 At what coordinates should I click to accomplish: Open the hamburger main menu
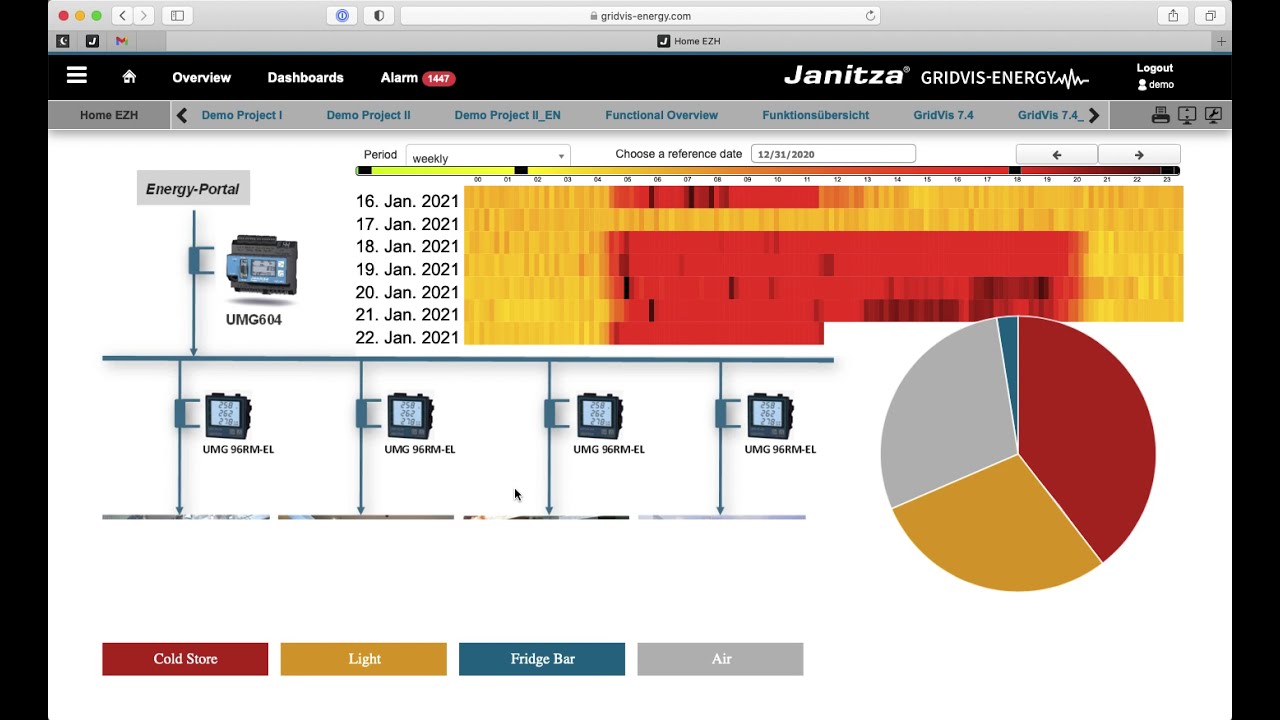click(77, 76)
